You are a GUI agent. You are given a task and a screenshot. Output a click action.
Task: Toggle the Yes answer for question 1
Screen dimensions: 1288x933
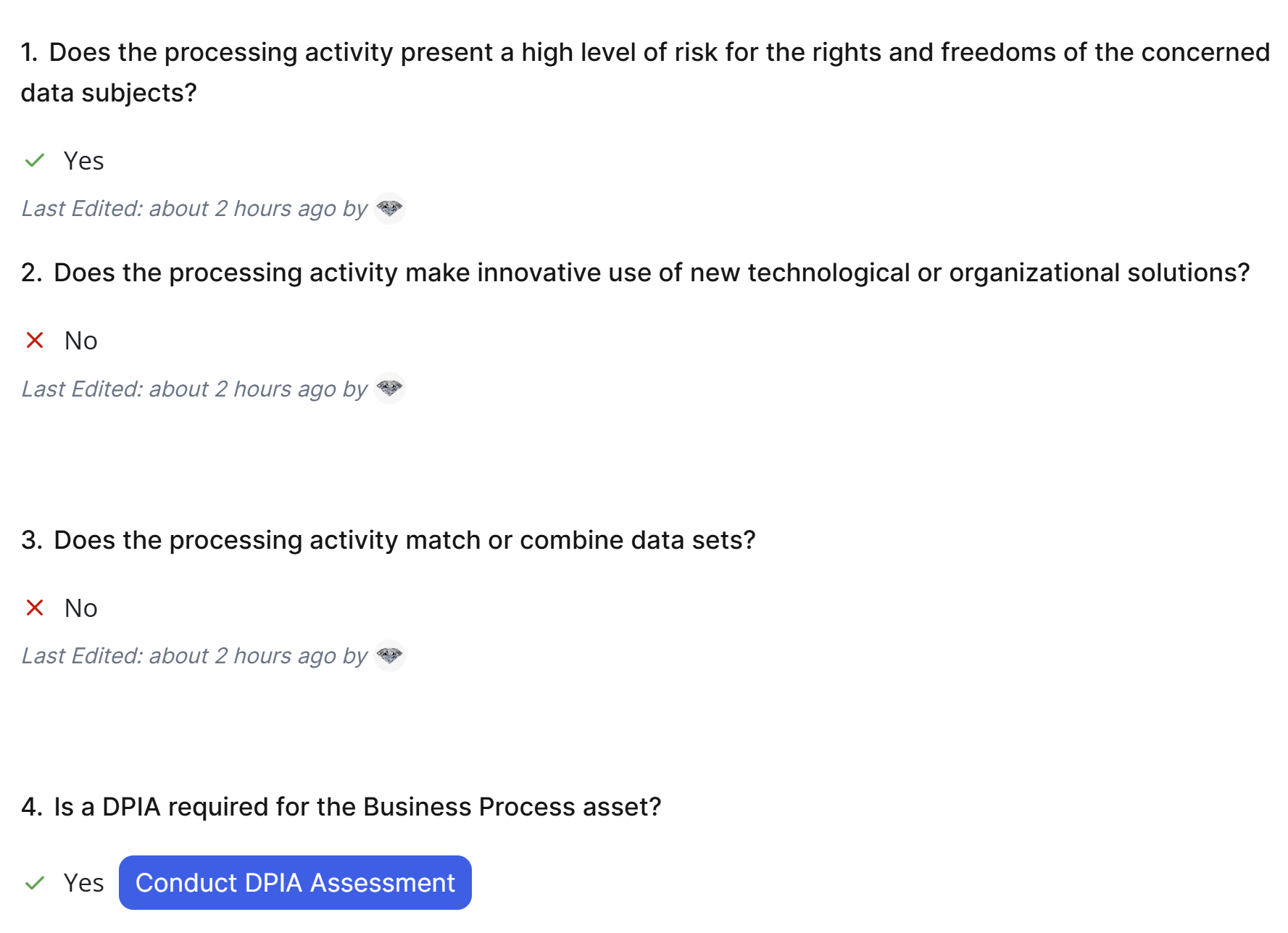coord(83,161)
